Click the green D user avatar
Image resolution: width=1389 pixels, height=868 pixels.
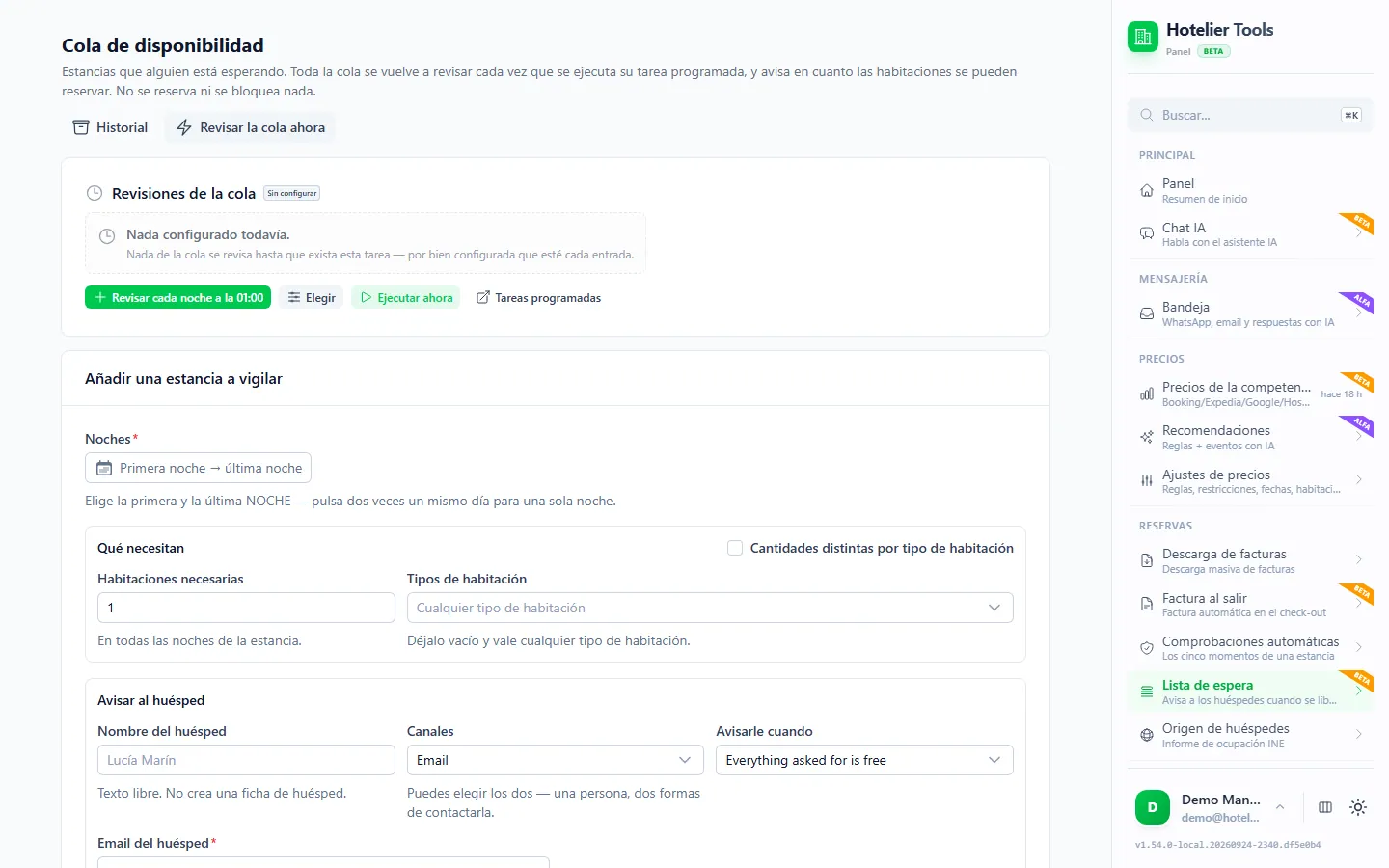click(x=1153, y=807)
